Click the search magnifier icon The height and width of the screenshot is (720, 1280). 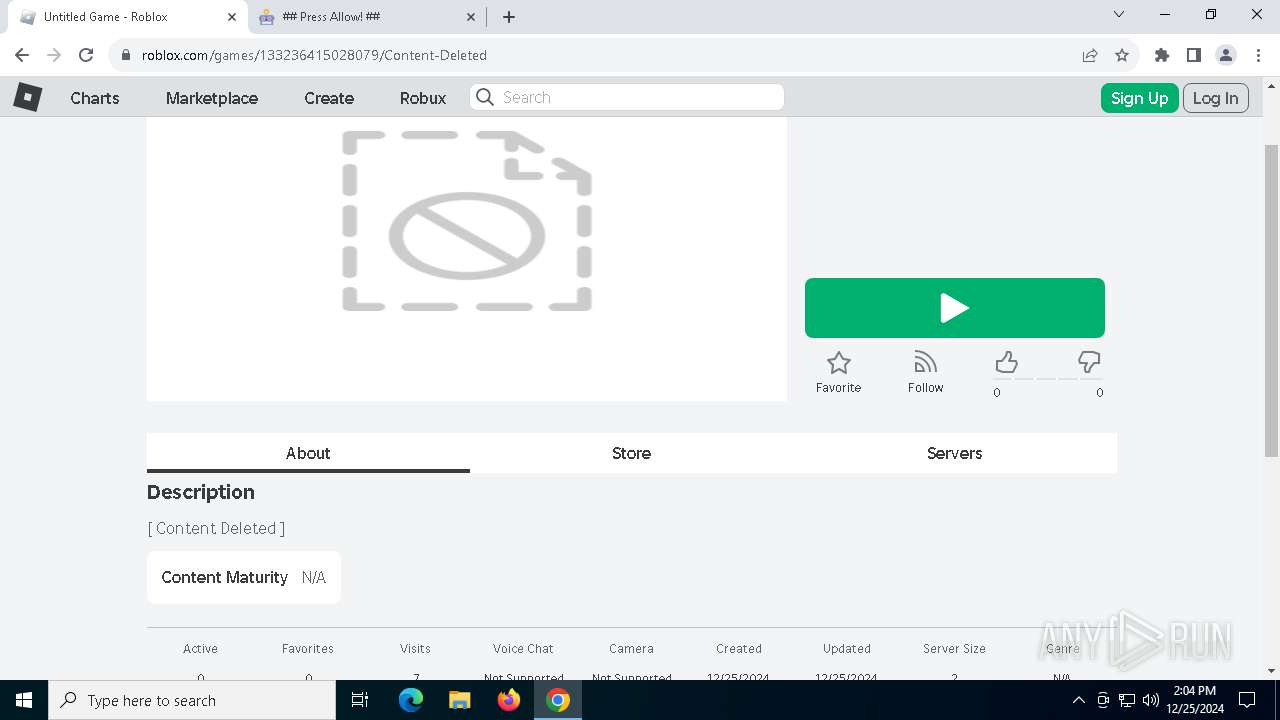coord(485,97)
